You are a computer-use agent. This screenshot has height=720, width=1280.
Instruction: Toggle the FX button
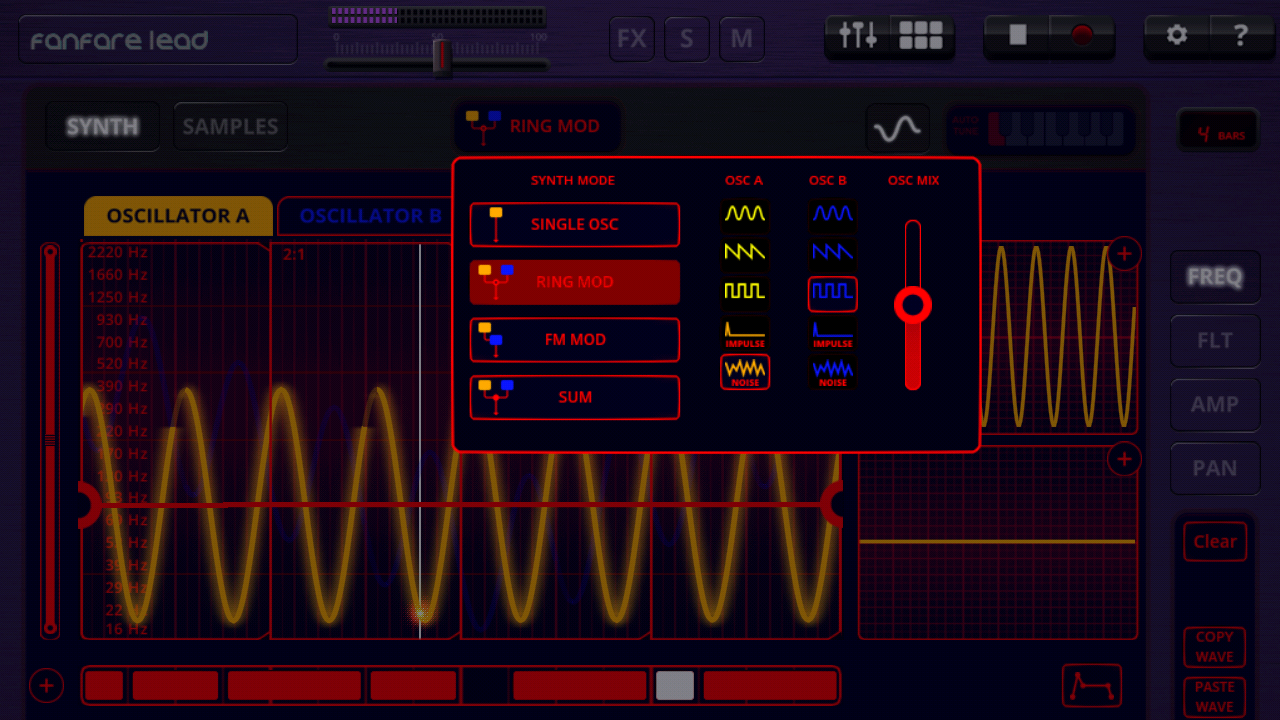pos(631,39)
